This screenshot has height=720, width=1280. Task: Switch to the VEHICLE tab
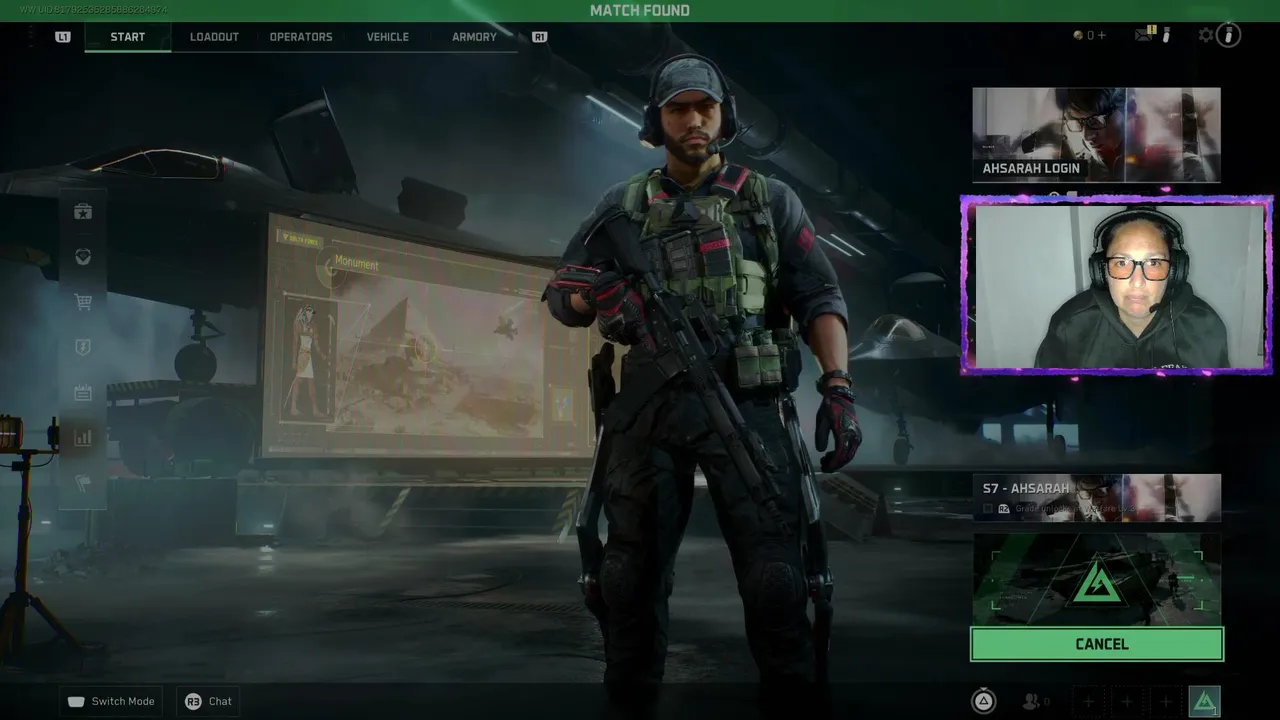point(388,37)
